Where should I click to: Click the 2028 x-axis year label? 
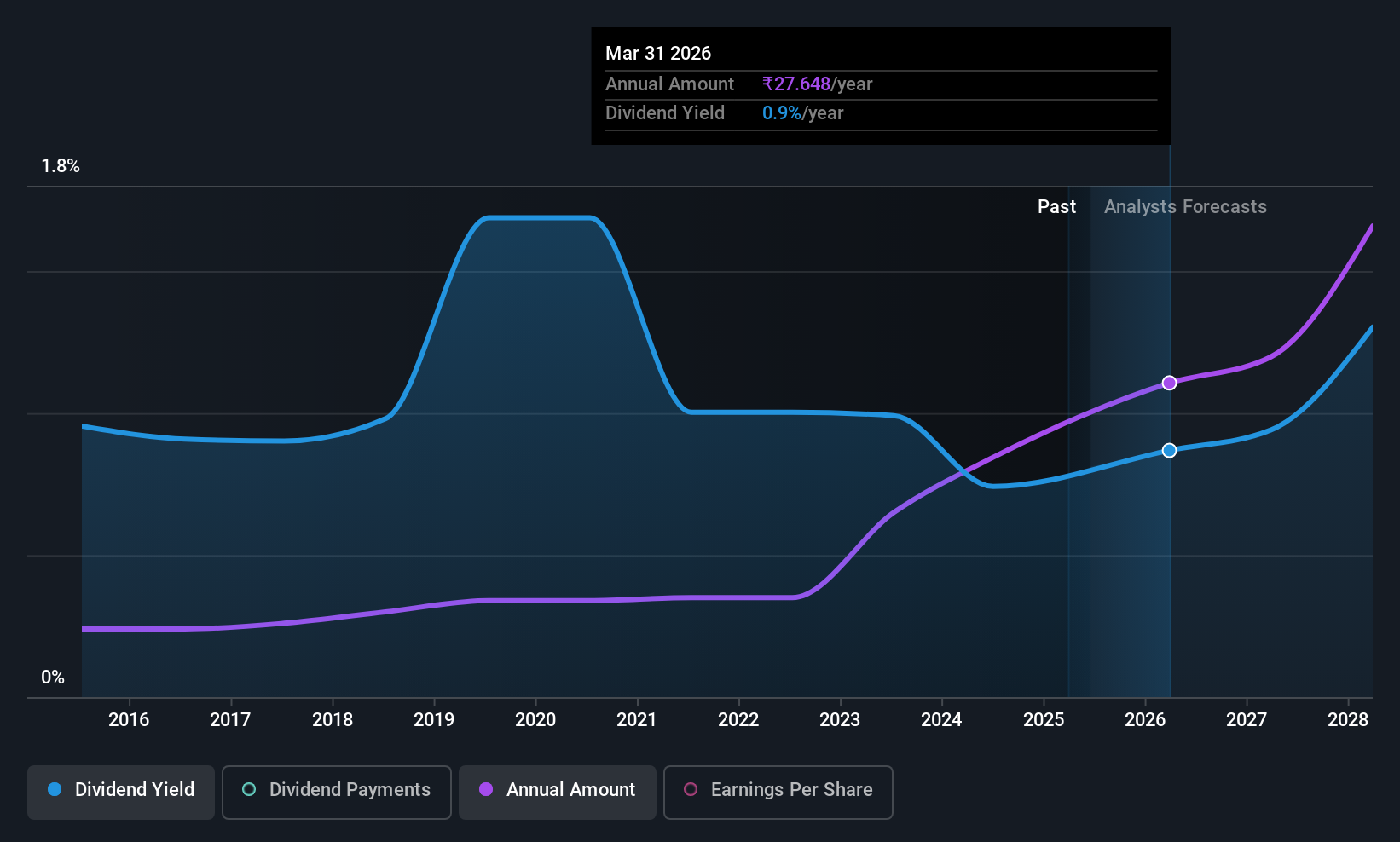(x=1348, y=719)
